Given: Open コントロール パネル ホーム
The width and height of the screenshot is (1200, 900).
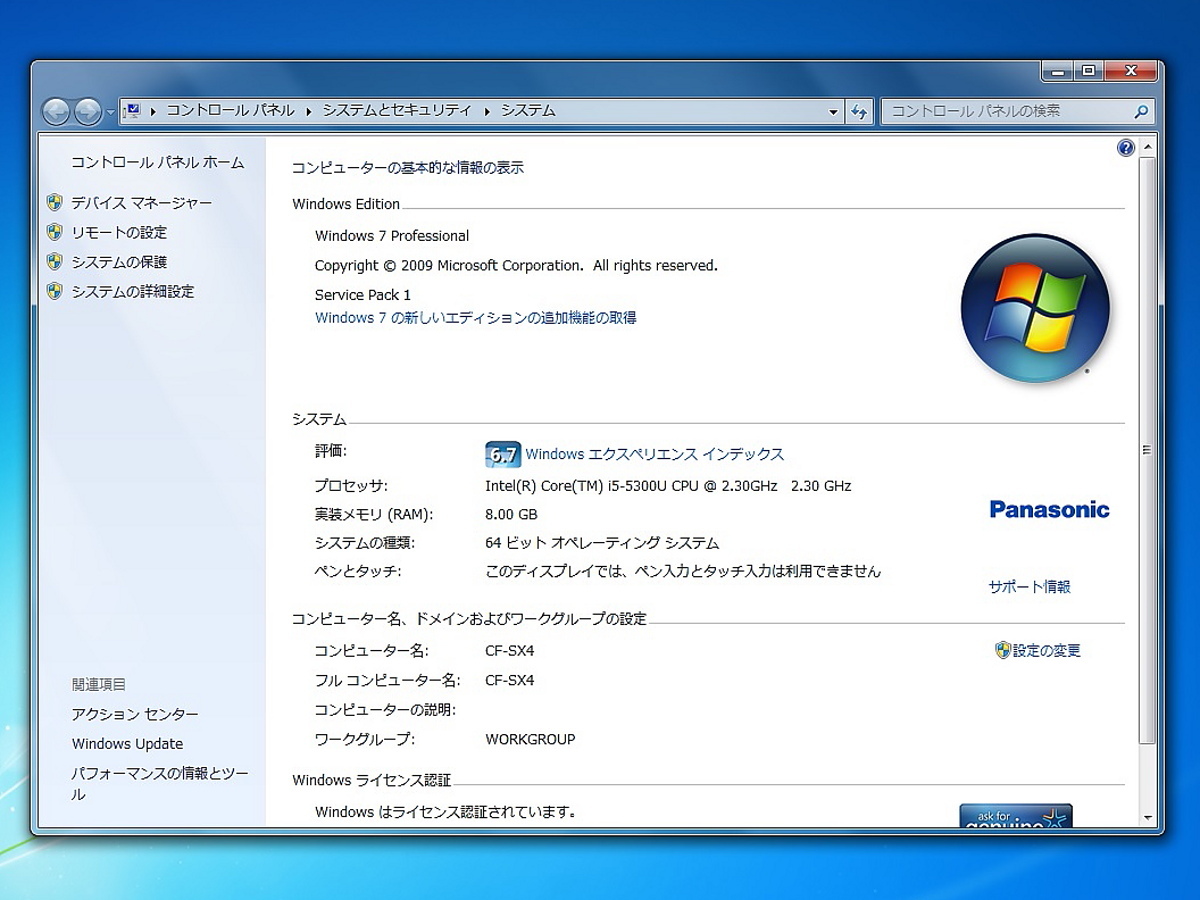Looking at the screenshot, I should coord(157,162).
